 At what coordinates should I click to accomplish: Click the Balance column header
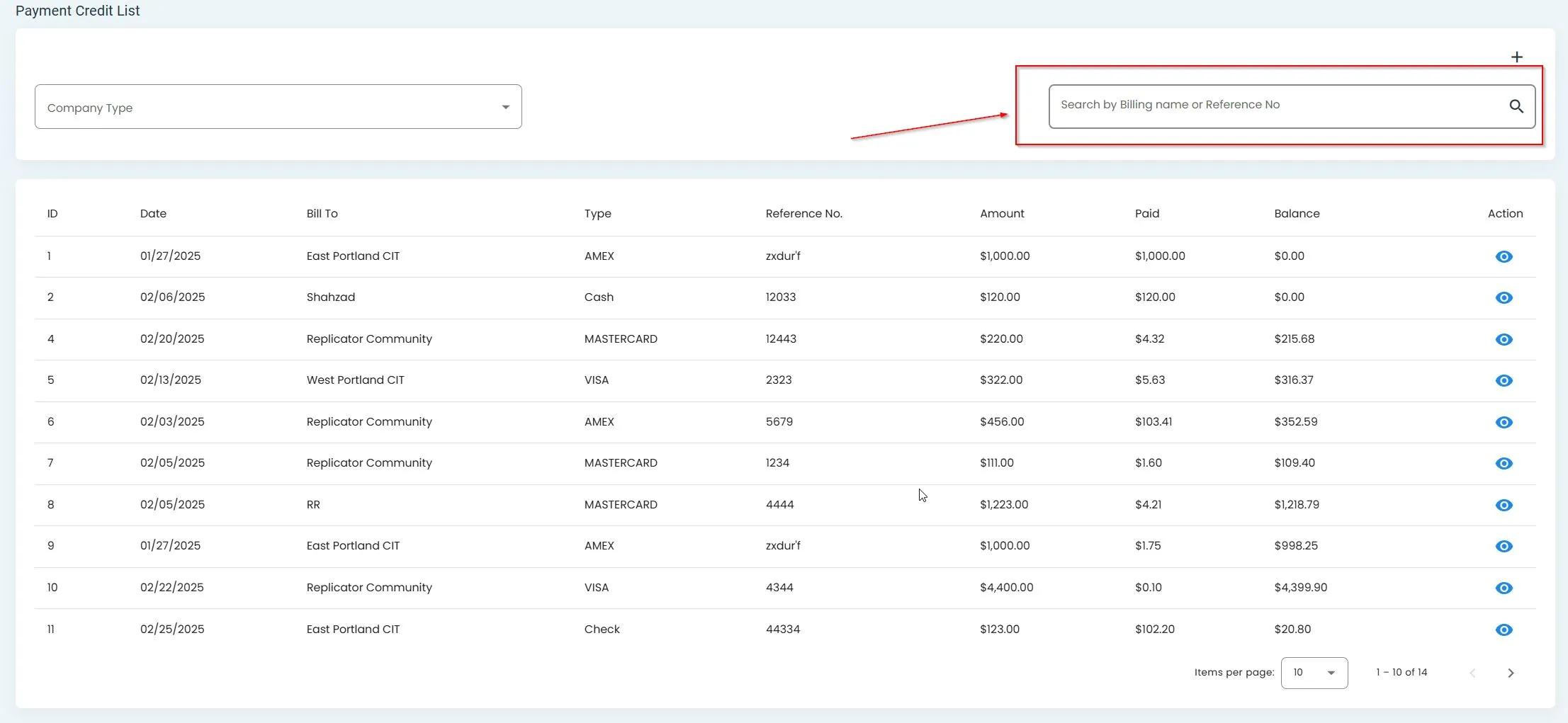point(1296,214)
